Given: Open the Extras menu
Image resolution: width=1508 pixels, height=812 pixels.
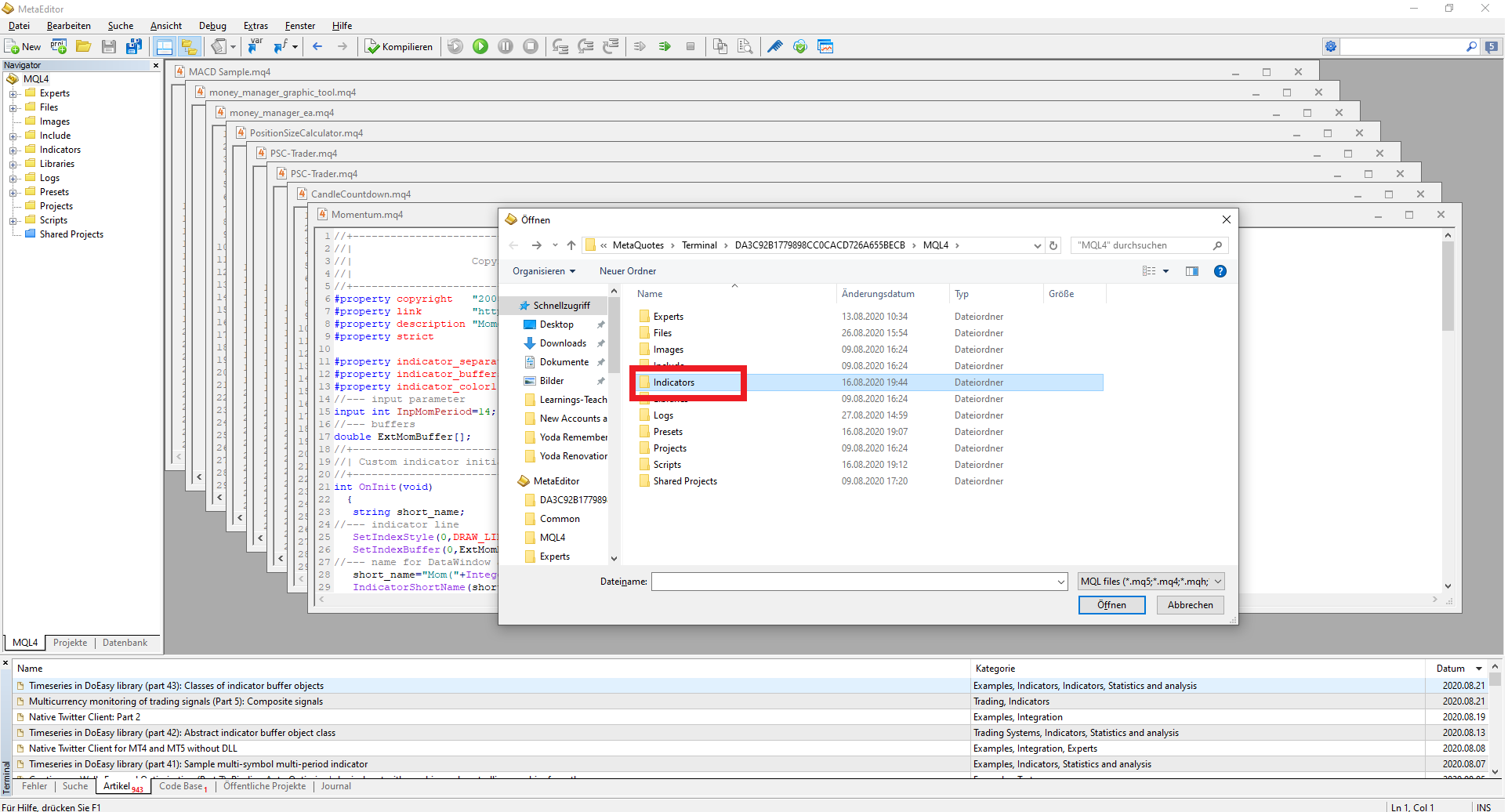Looking at the screenshot, I should (x=256, y=26).
